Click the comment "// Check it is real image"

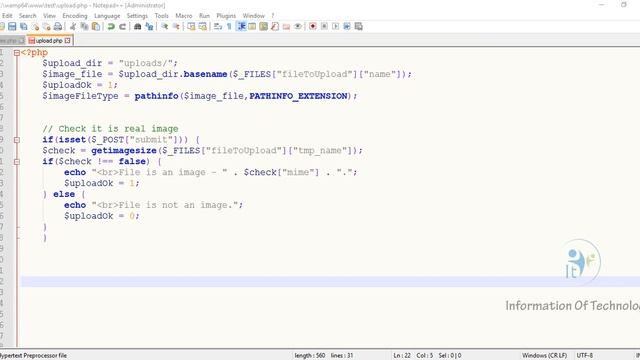click(110, 129)
